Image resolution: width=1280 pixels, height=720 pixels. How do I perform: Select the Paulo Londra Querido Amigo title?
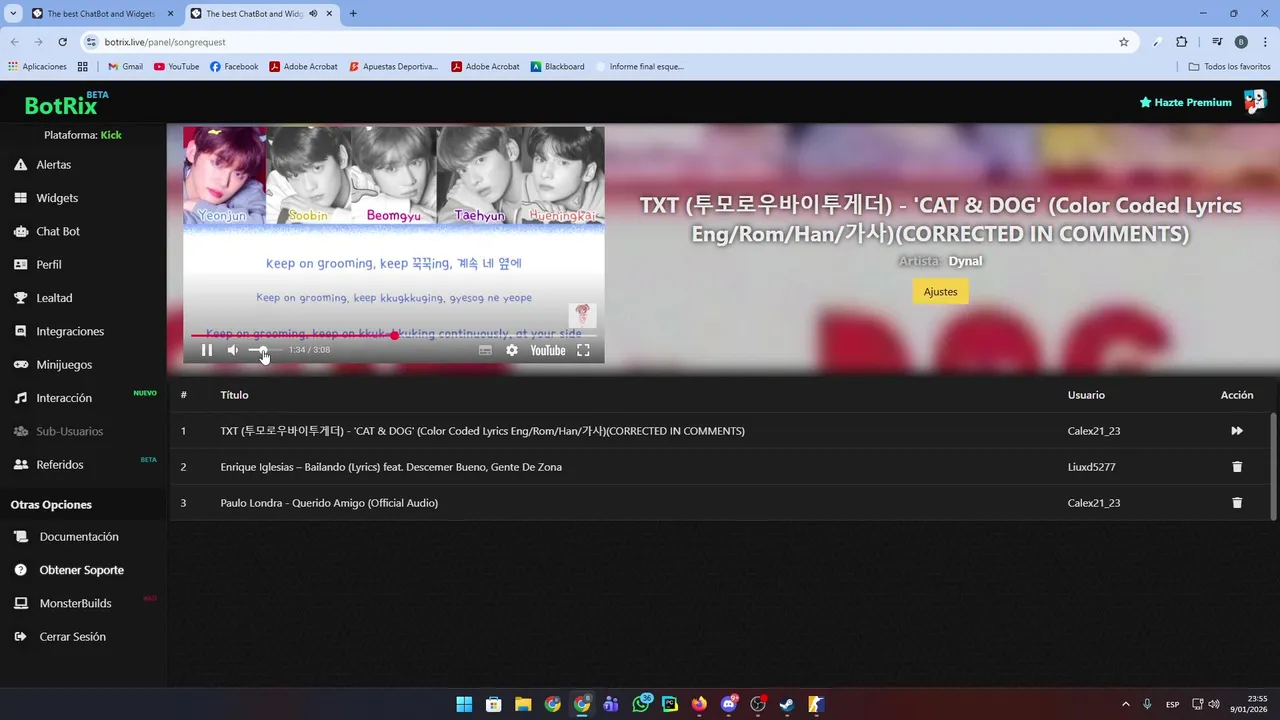[329, 503]
